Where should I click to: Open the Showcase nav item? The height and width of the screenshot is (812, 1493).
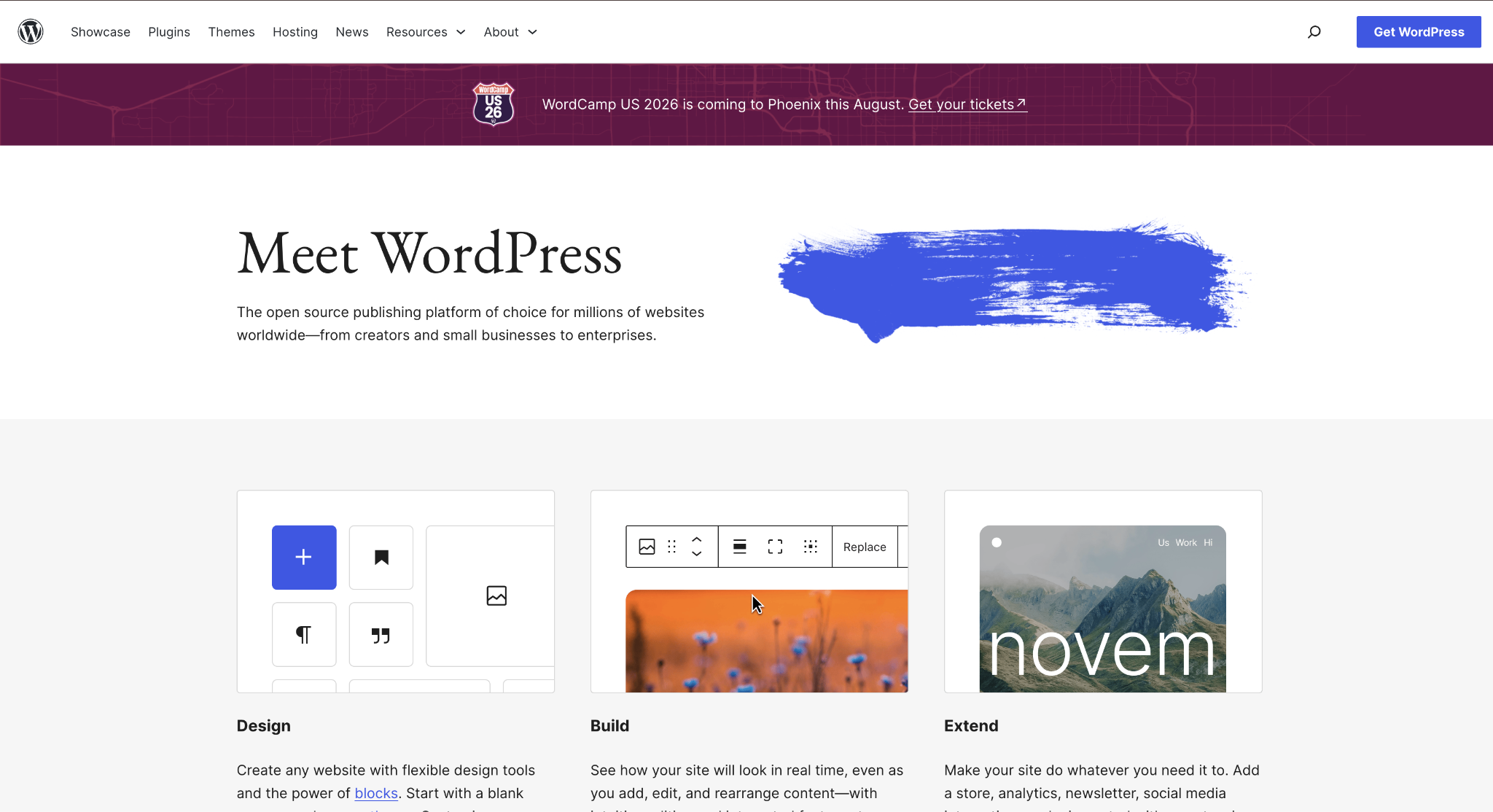click(101, 32)
